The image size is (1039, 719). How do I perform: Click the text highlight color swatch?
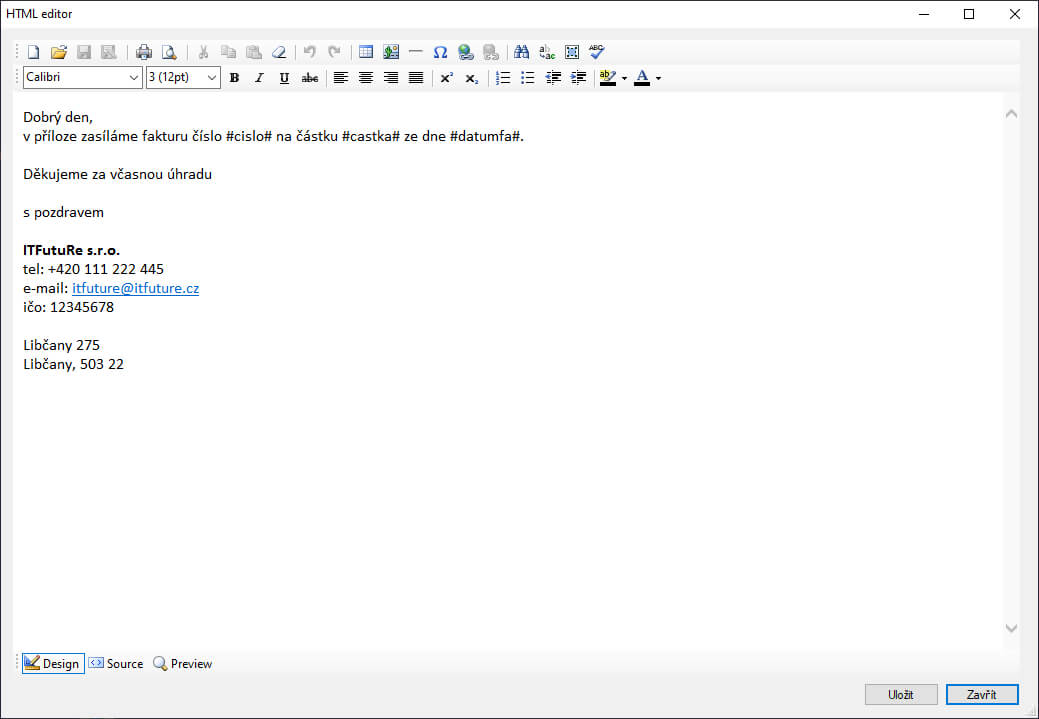(x=607, y=78)
